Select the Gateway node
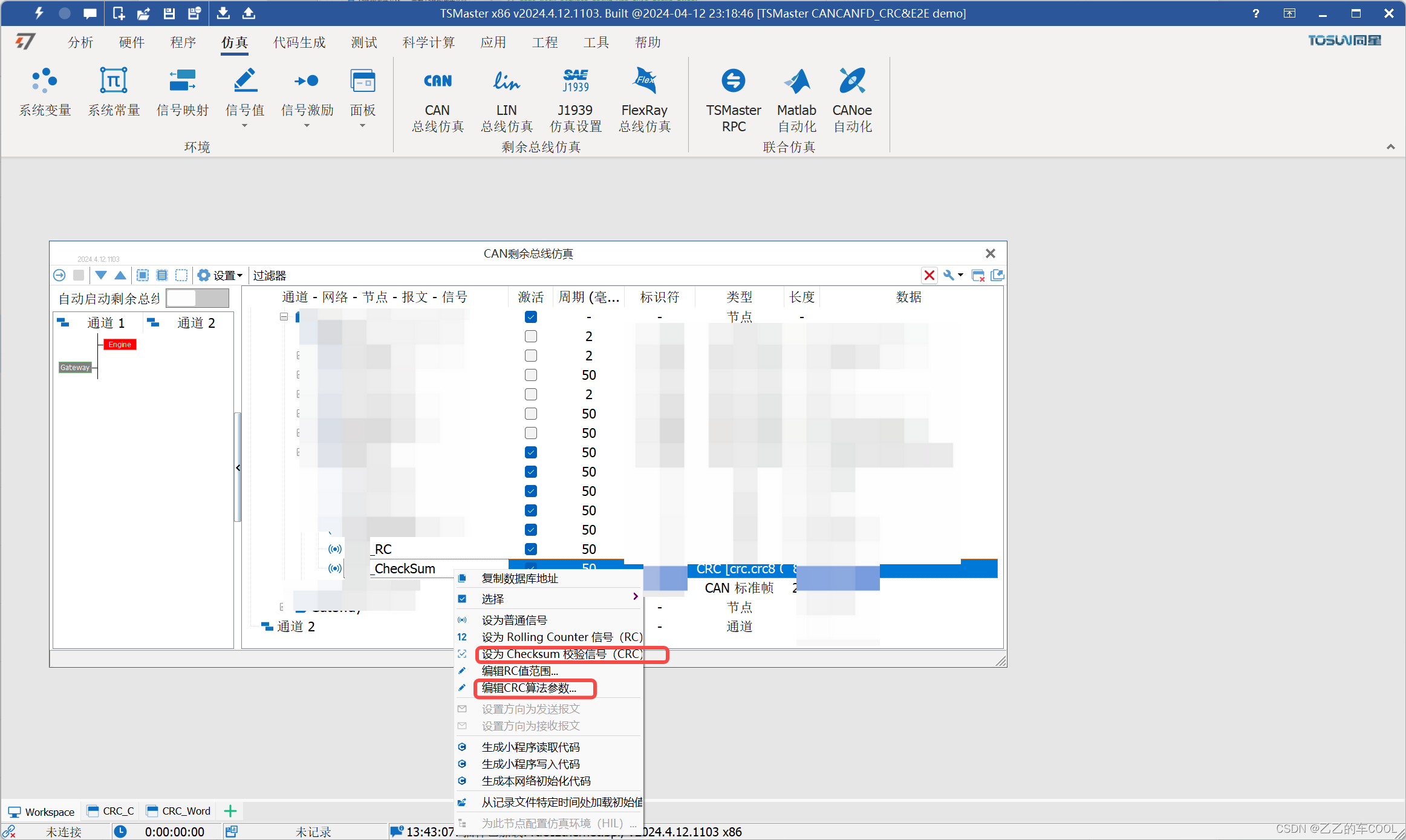 (75, 367)
